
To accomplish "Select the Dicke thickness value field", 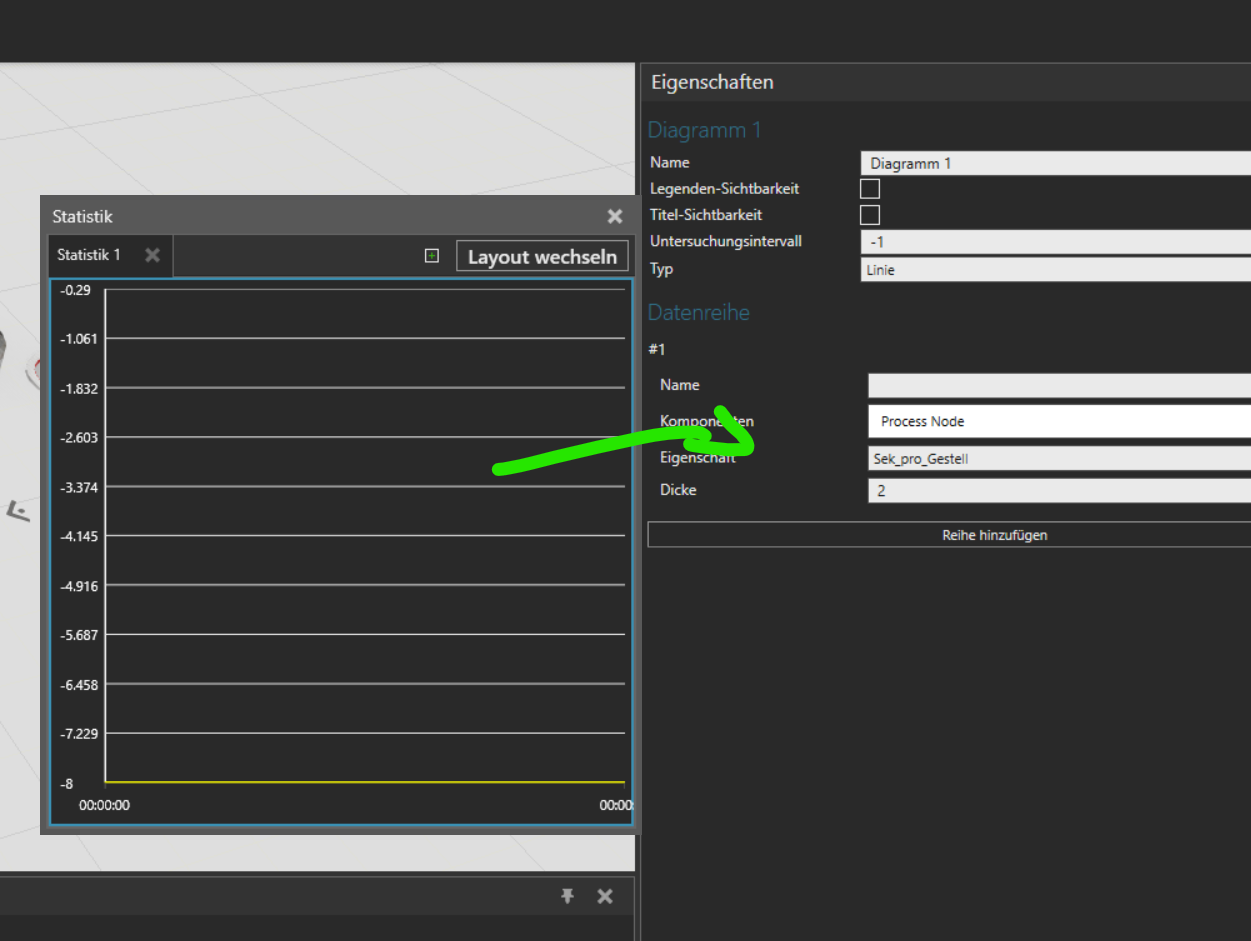I will [1058, 491].
